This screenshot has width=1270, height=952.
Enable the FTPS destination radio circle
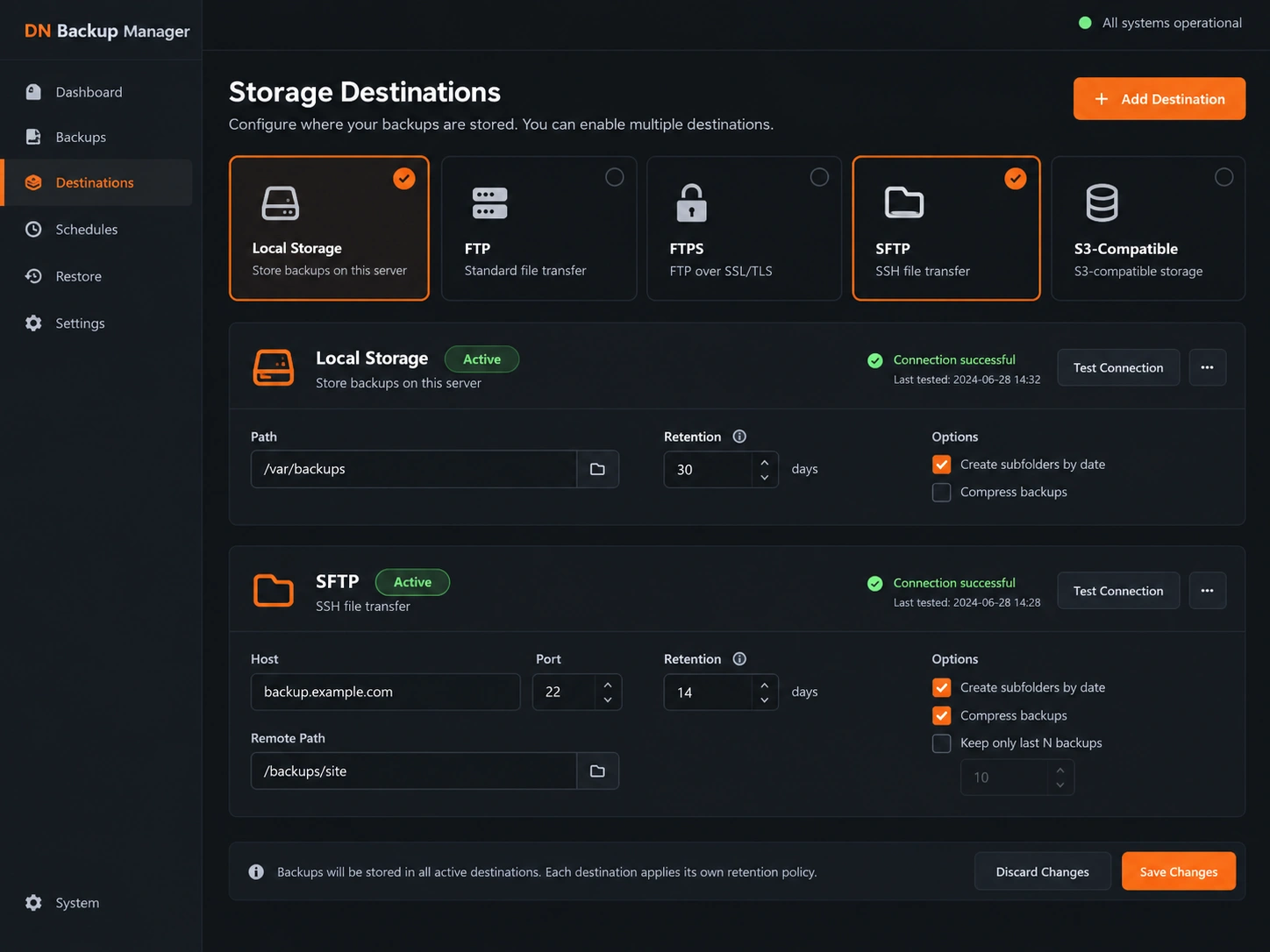click(819, 177)
